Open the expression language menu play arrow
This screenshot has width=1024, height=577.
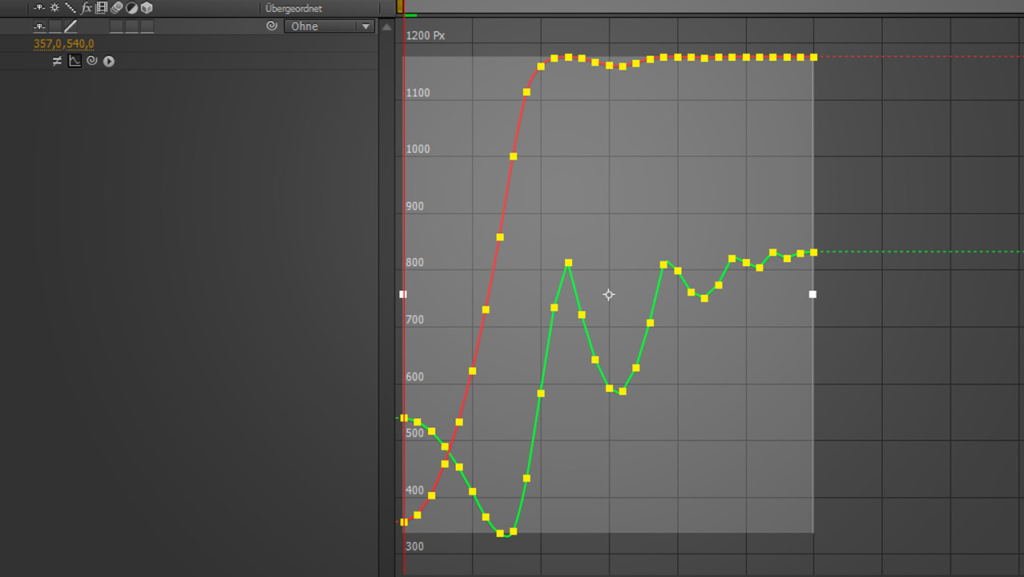(108, 61)
